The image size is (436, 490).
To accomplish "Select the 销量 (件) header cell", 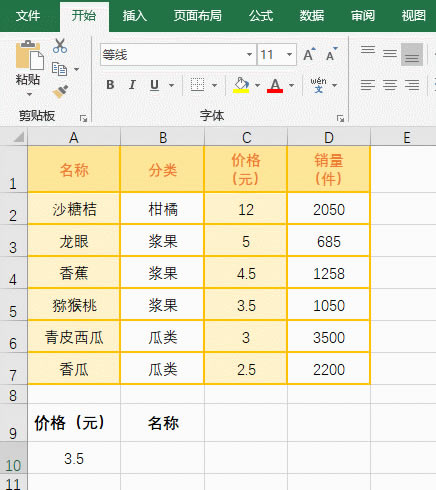I will click(329, 169).
